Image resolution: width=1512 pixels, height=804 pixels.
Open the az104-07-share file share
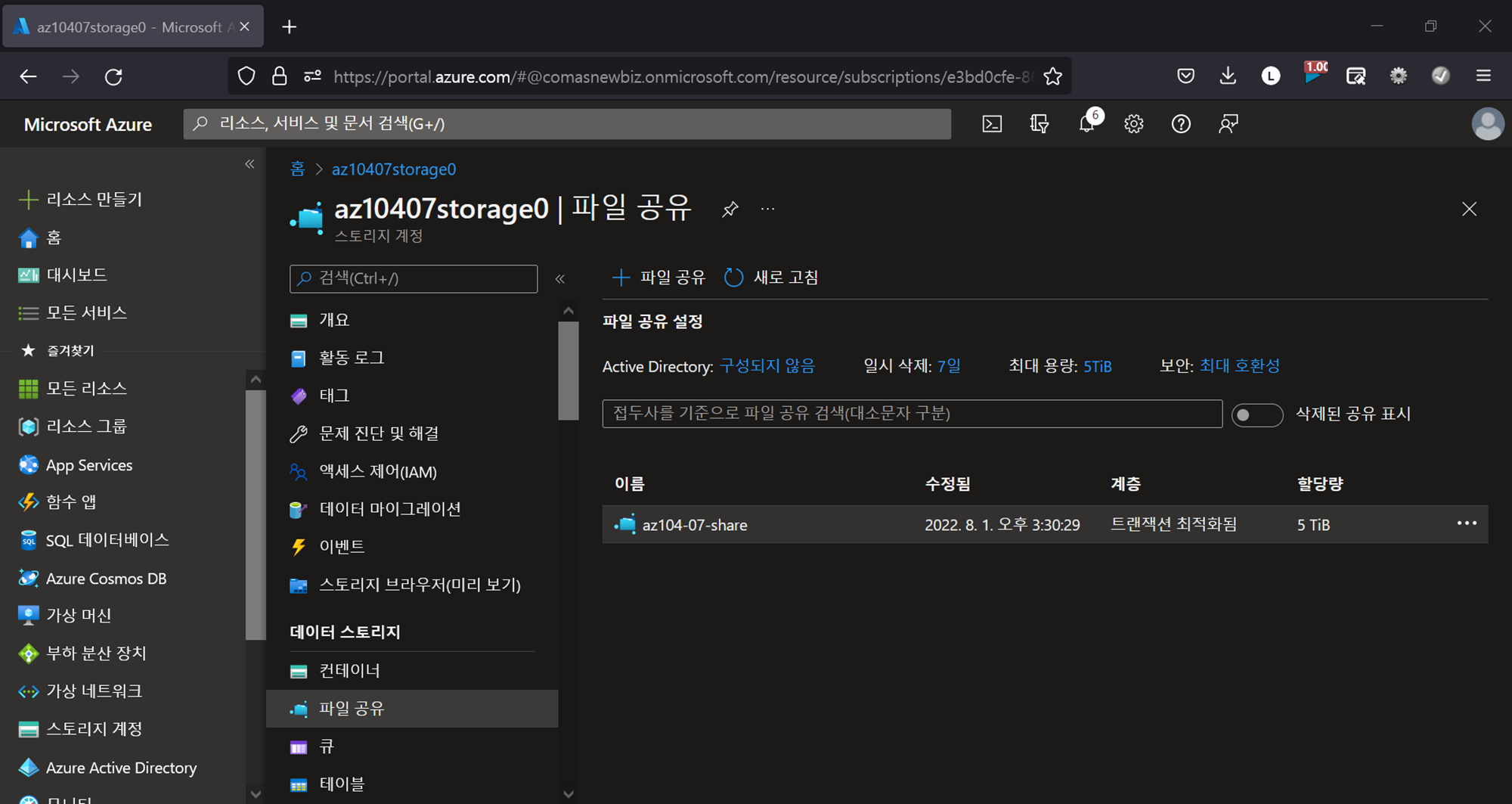[x=695, y=525]
